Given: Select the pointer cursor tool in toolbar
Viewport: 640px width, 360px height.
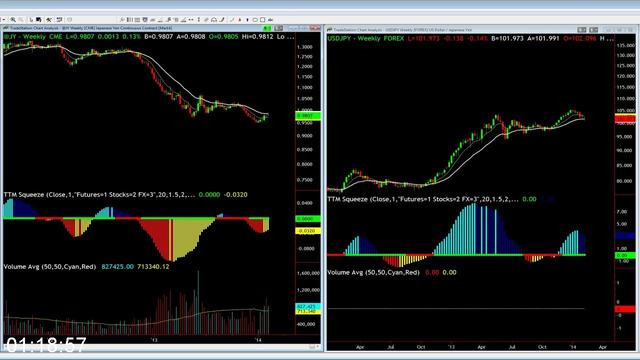Looking at the screenshot, I should coord(31,20).
